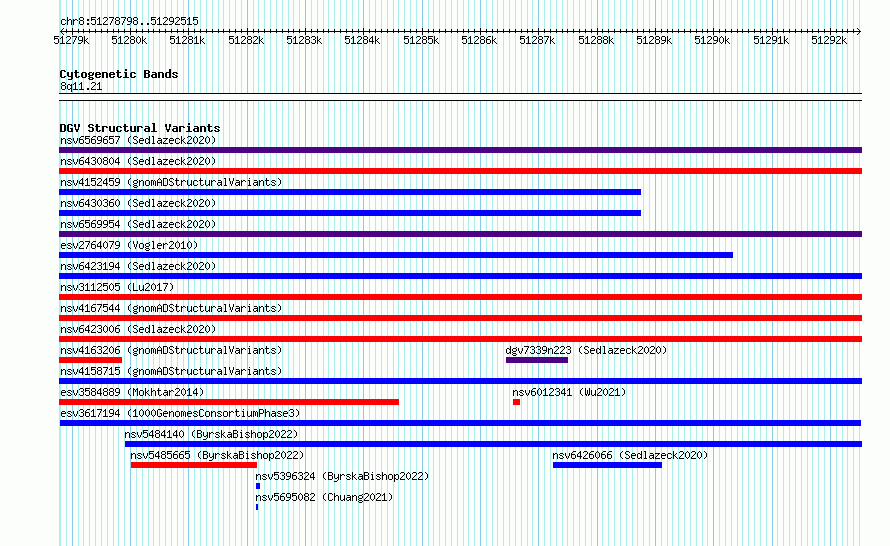
Task: Click nsv4152459 (gnomADStructuralVariants) label
Action: 171,182
